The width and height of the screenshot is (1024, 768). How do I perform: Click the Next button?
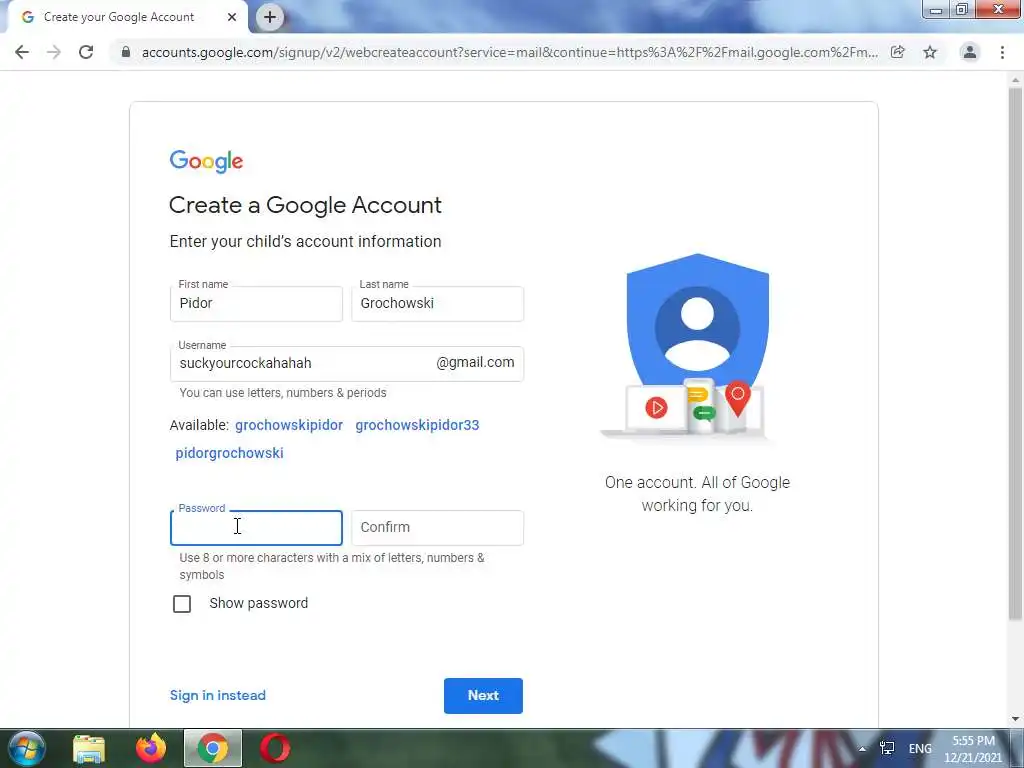pos(483,696)
